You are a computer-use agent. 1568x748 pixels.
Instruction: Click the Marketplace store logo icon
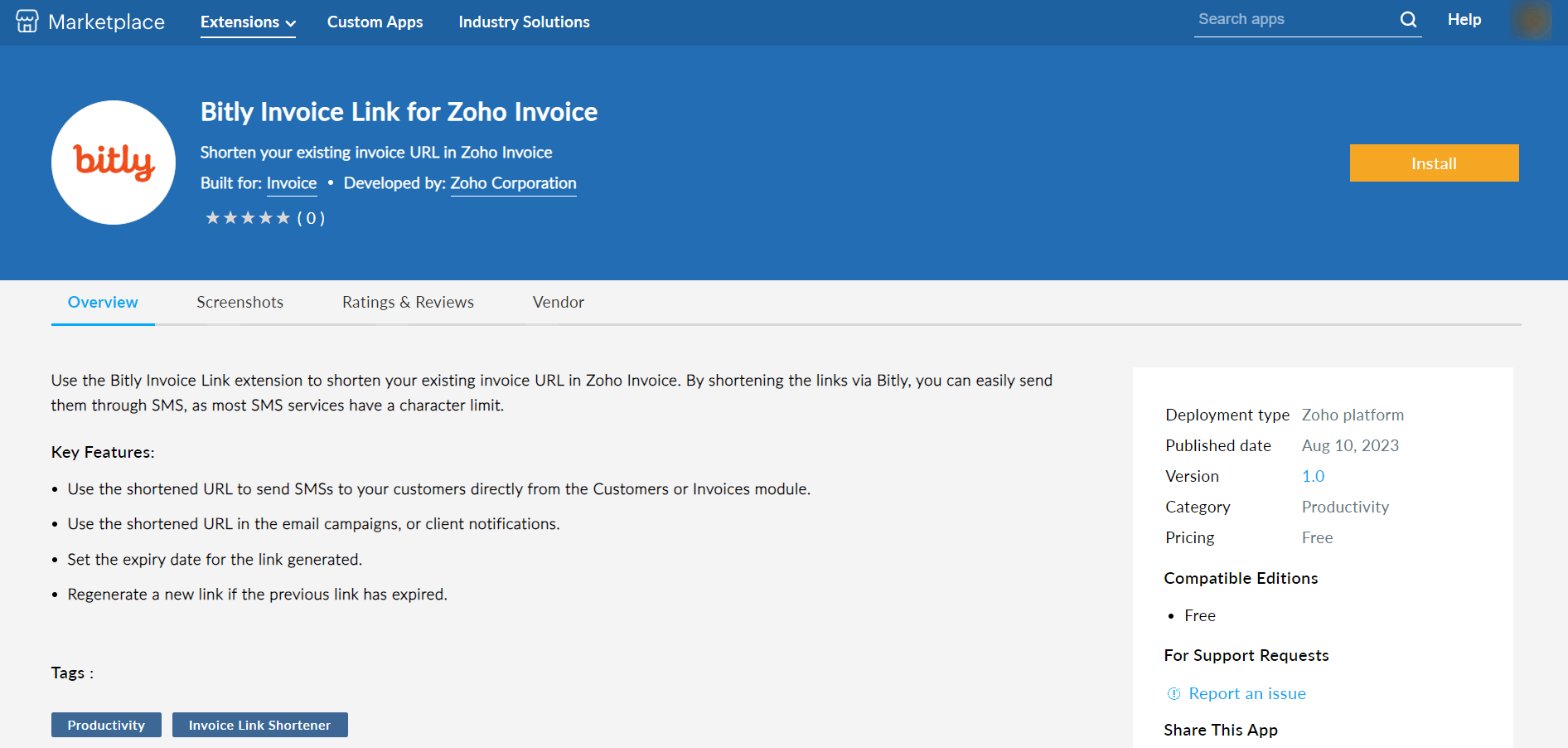pyautogui.click(x=27, y=22)
